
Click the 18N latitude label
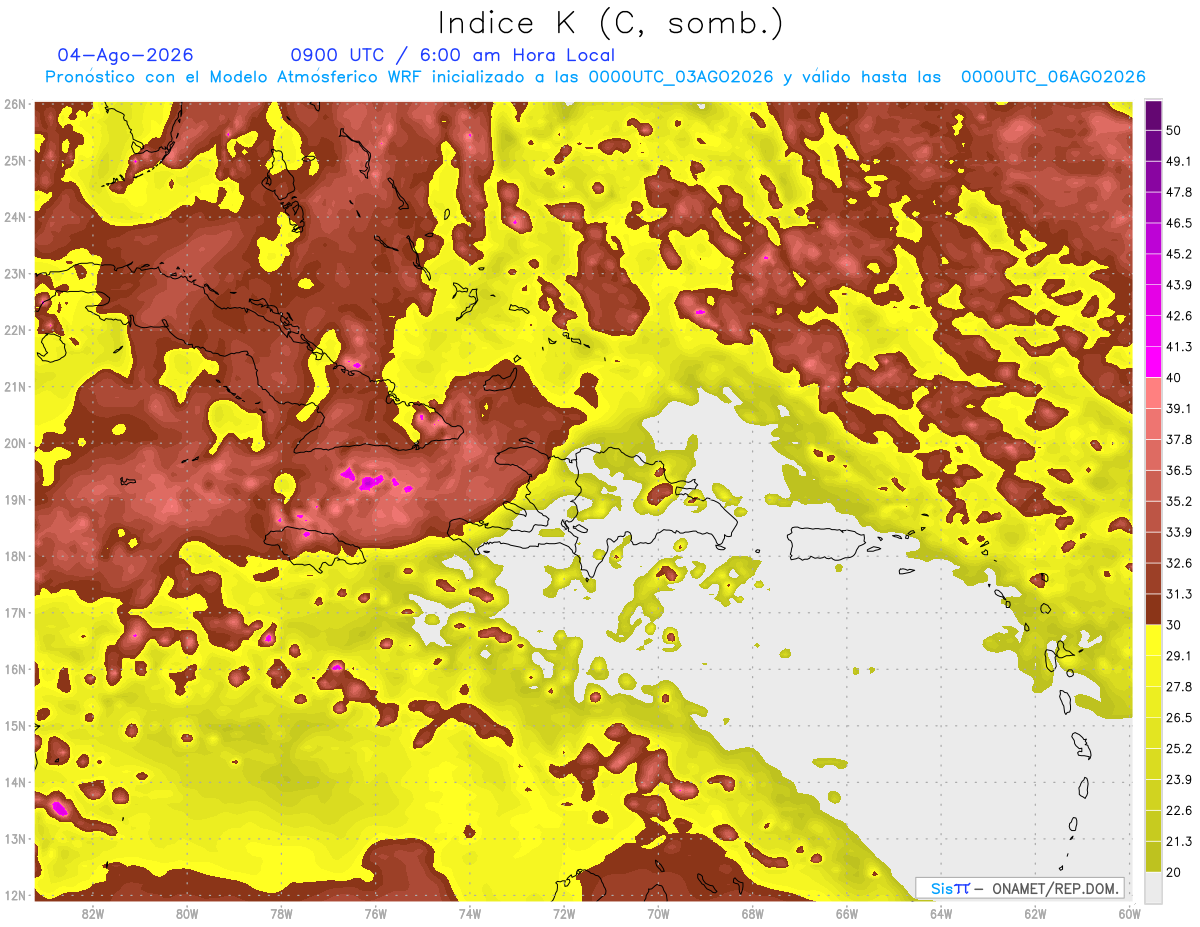15,556
